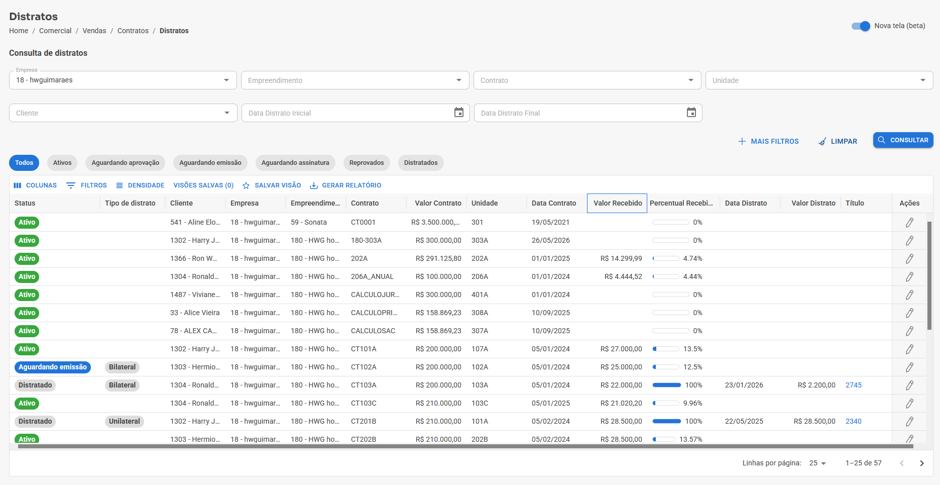The width and height of the screenshot is (940, 485).
Task: Select the Distratados filter chip
Action: pyautogui.click(x=421, y=162)
